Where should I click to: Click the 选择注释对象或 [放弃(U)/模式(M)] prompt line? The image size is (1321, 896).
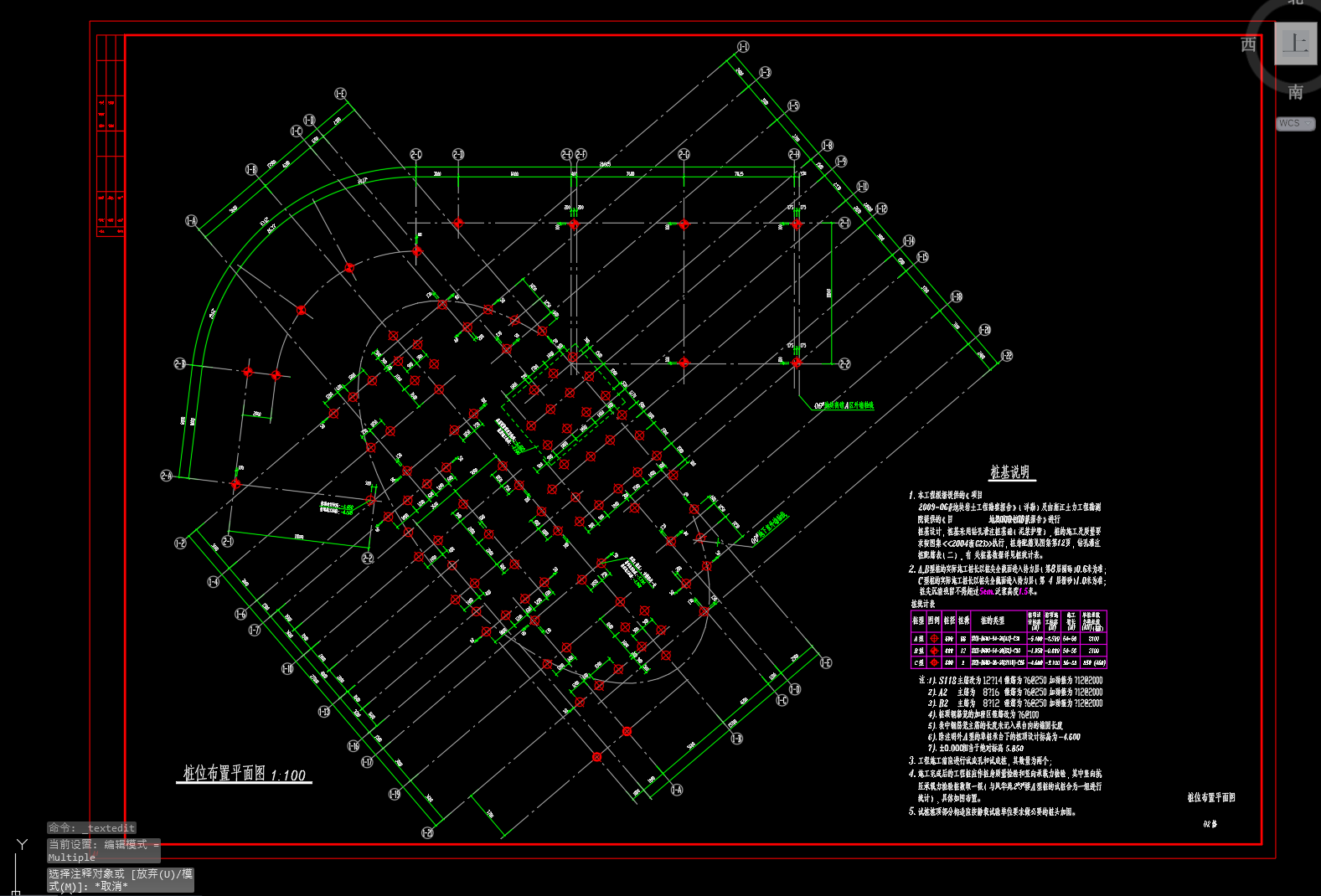tap(121, 880)
